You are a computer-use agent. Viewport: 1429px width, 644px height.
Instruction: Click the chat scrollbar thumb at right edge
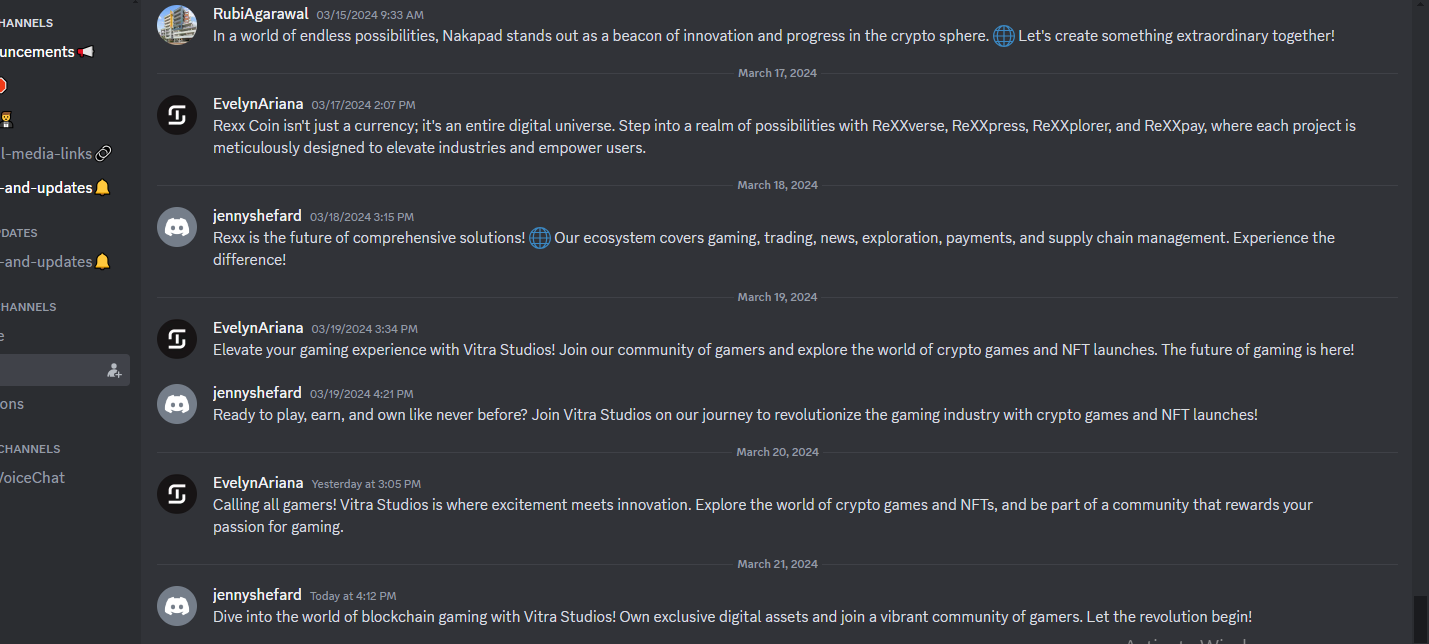click(x=1420, y=620)
